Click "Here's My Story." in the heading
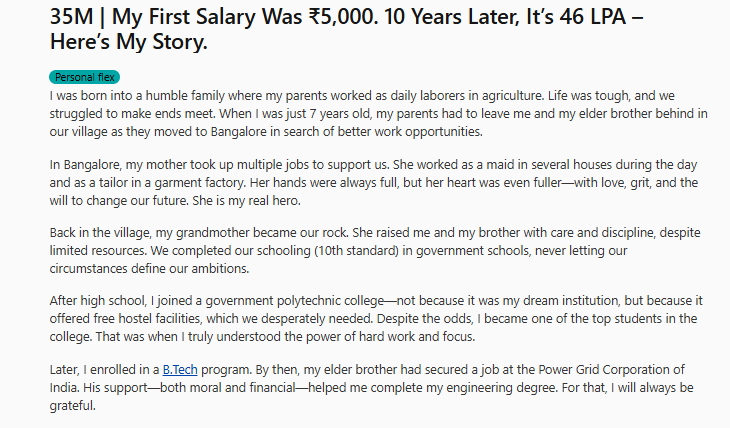 point(128,42)
